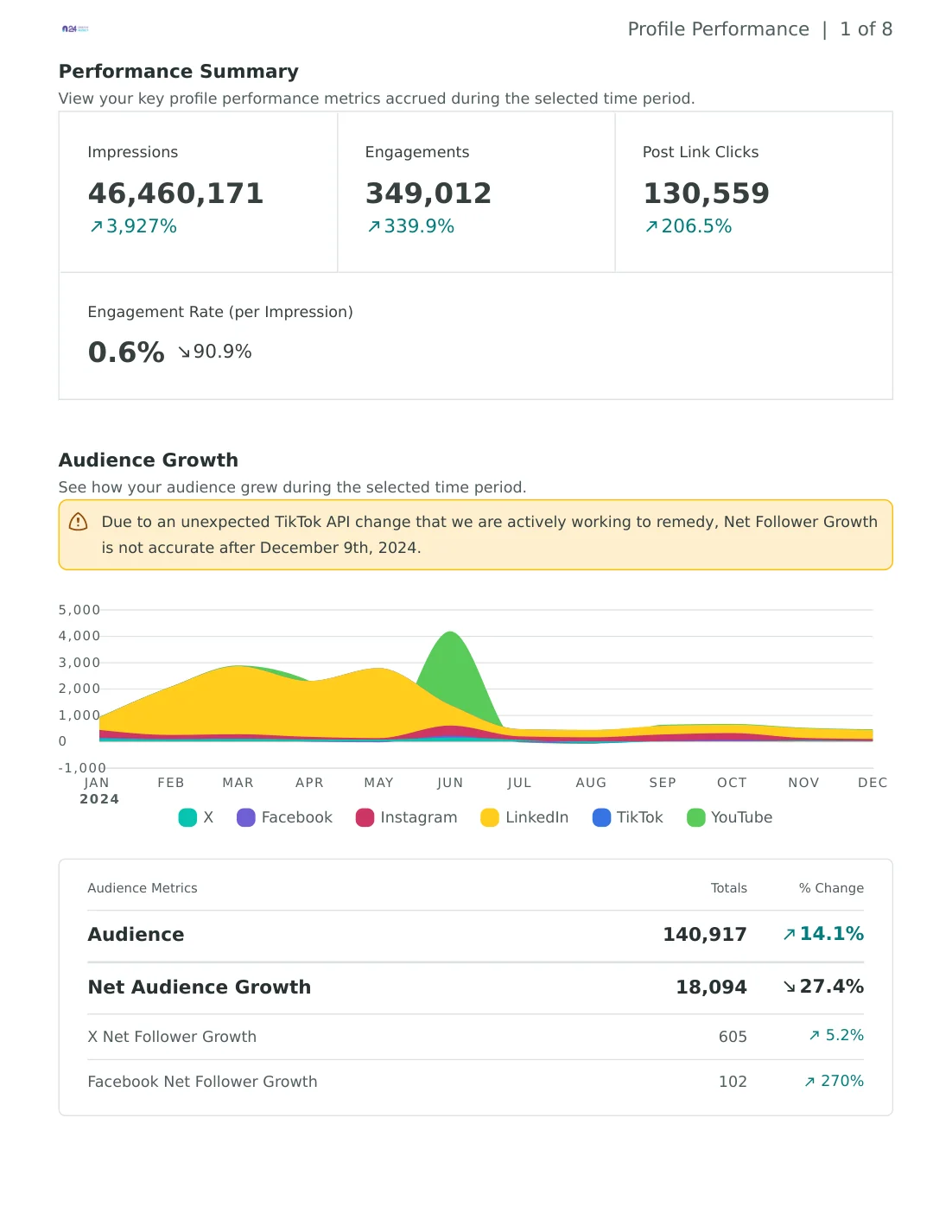Toggle the TikTok legend swatch
Screen dimensions: 952x1232
601,817
